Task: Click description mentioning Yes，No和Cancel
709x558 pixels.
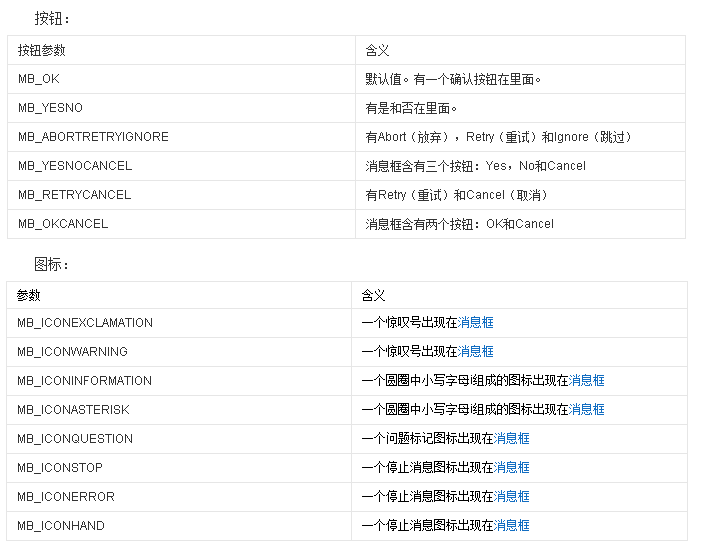Action: 476,166
